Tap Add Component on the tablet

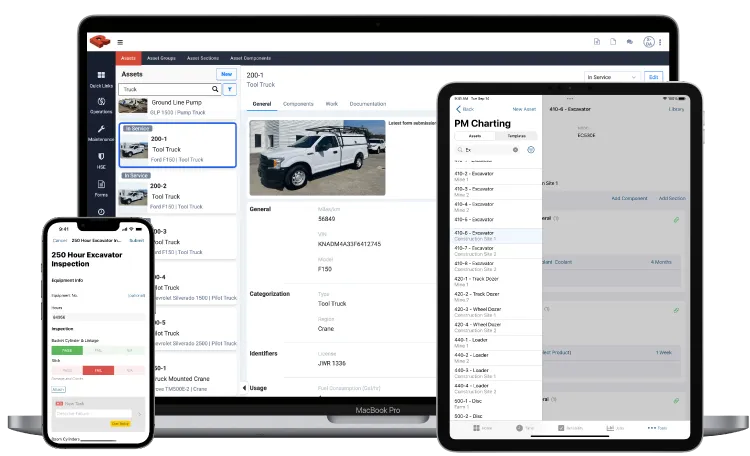point(629,198)
